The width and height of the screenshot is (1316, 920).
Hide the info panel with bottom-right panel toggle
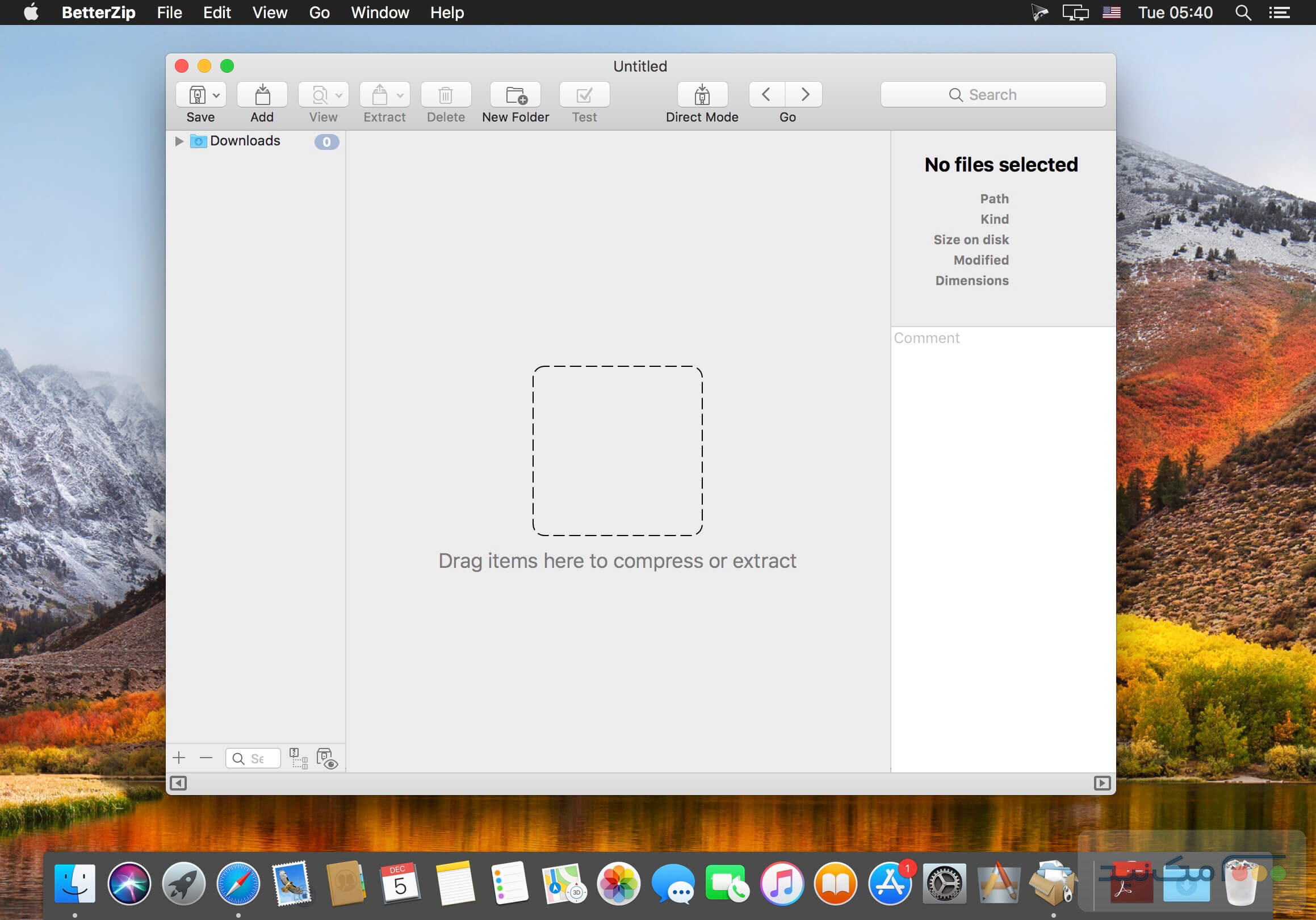(x=1101, y=783)
